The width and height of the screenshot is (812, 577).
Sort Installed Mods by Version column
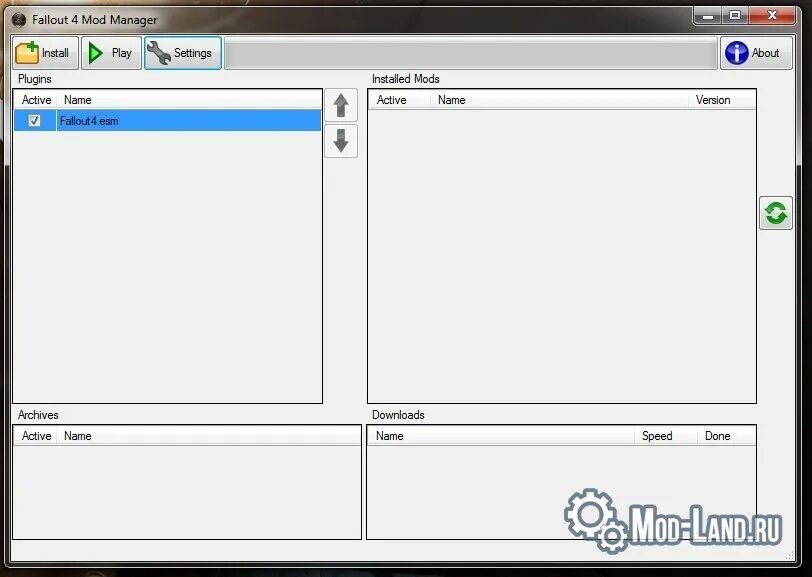pos(721,100)
